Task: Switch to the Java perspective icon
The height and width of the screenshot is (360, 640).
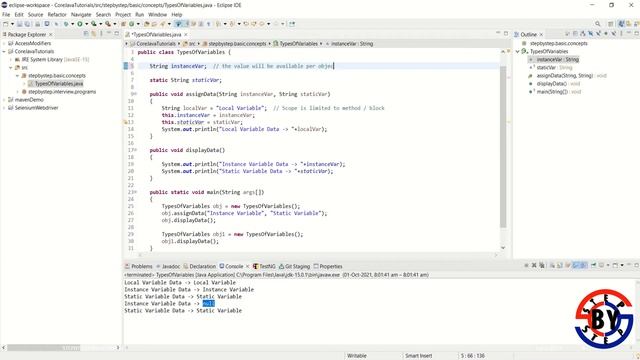Action: [621, 24]
